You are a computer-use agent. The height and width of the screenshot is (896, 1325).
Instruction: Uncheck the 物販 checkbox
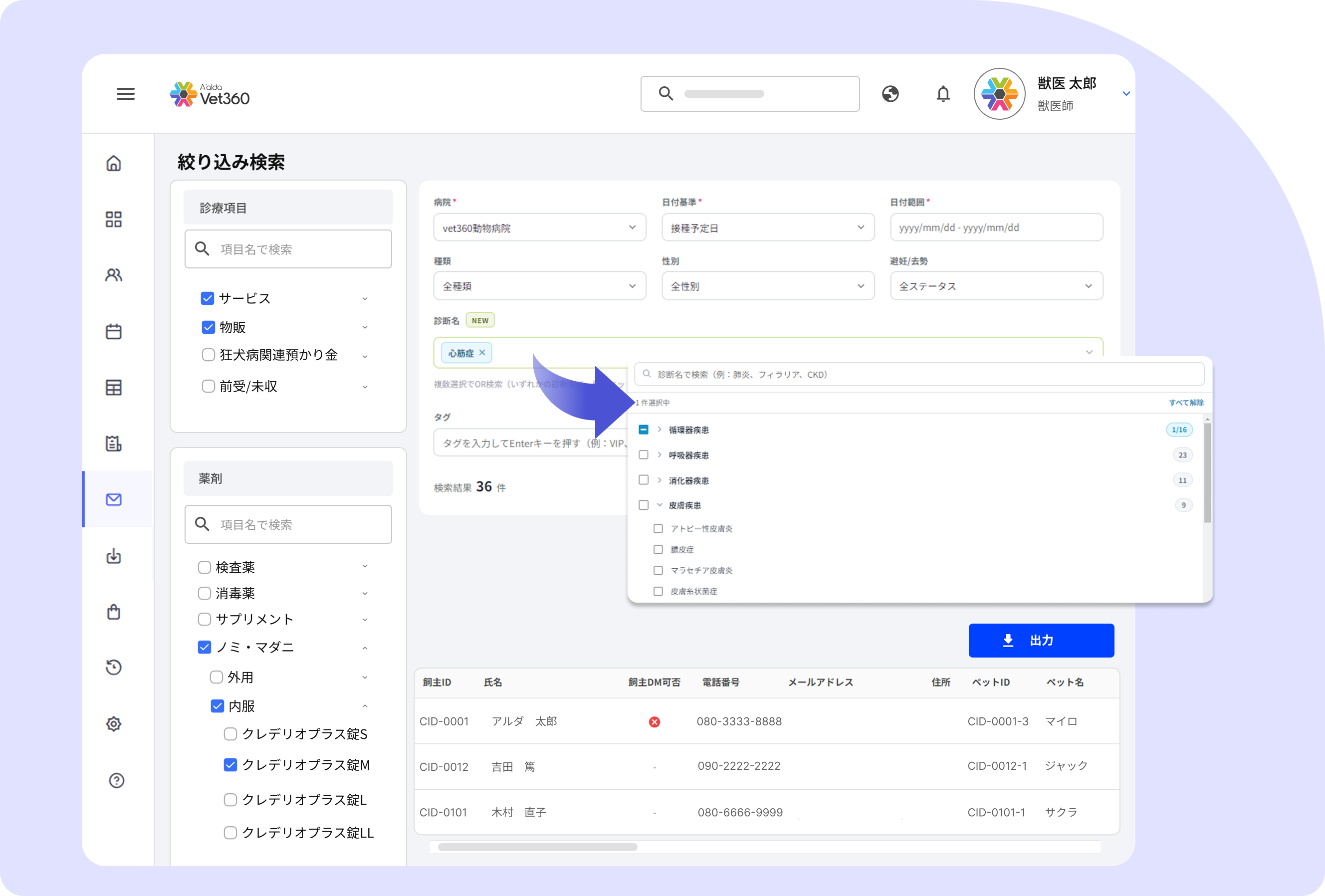pyautogui.click(x=208, y=327)
